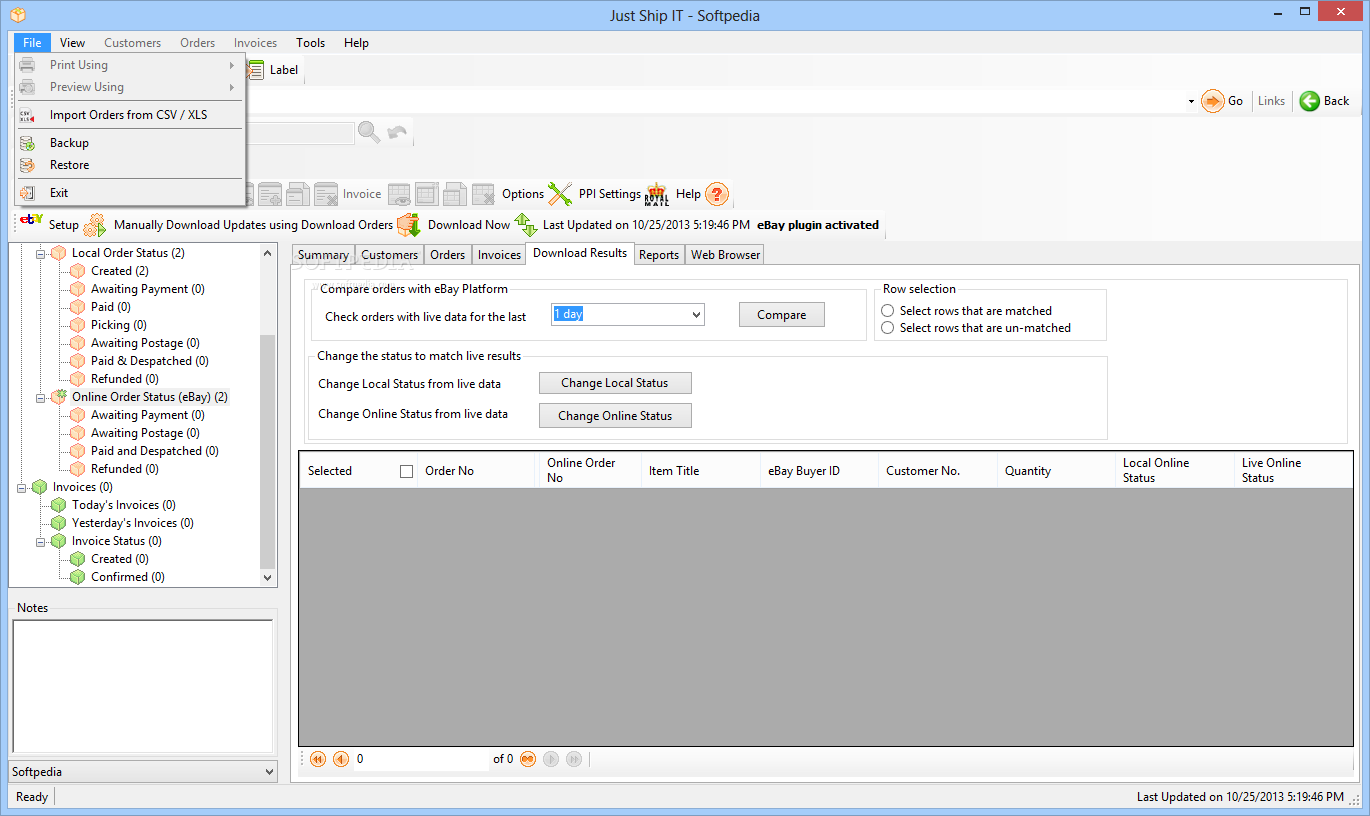Viewport: 1370px width, 816px height.
Task: Click the Restore database icon
Action: pos(28,165)
